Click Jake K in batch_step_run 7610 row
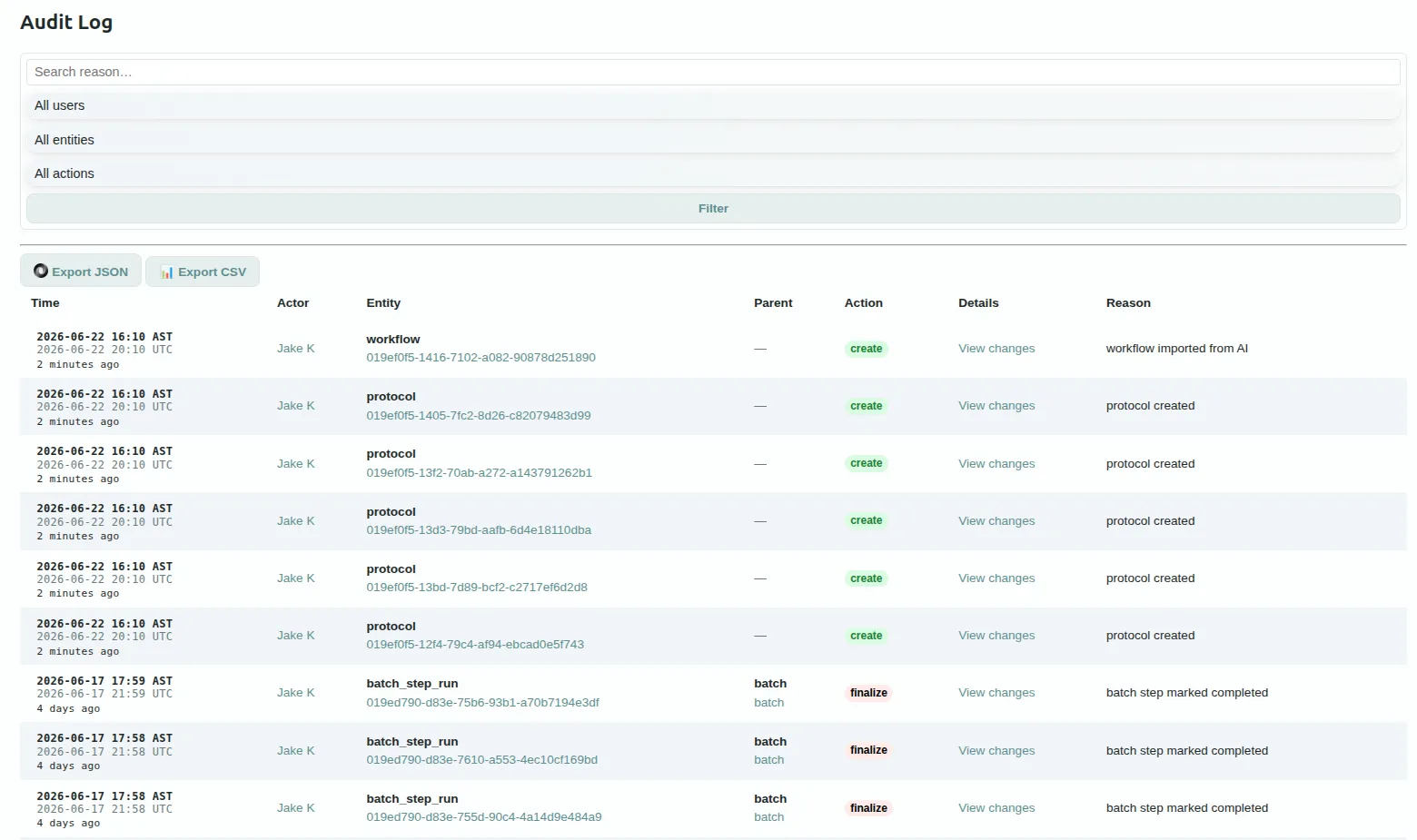Screen dimensions: 1417x840 coord(296,750)
